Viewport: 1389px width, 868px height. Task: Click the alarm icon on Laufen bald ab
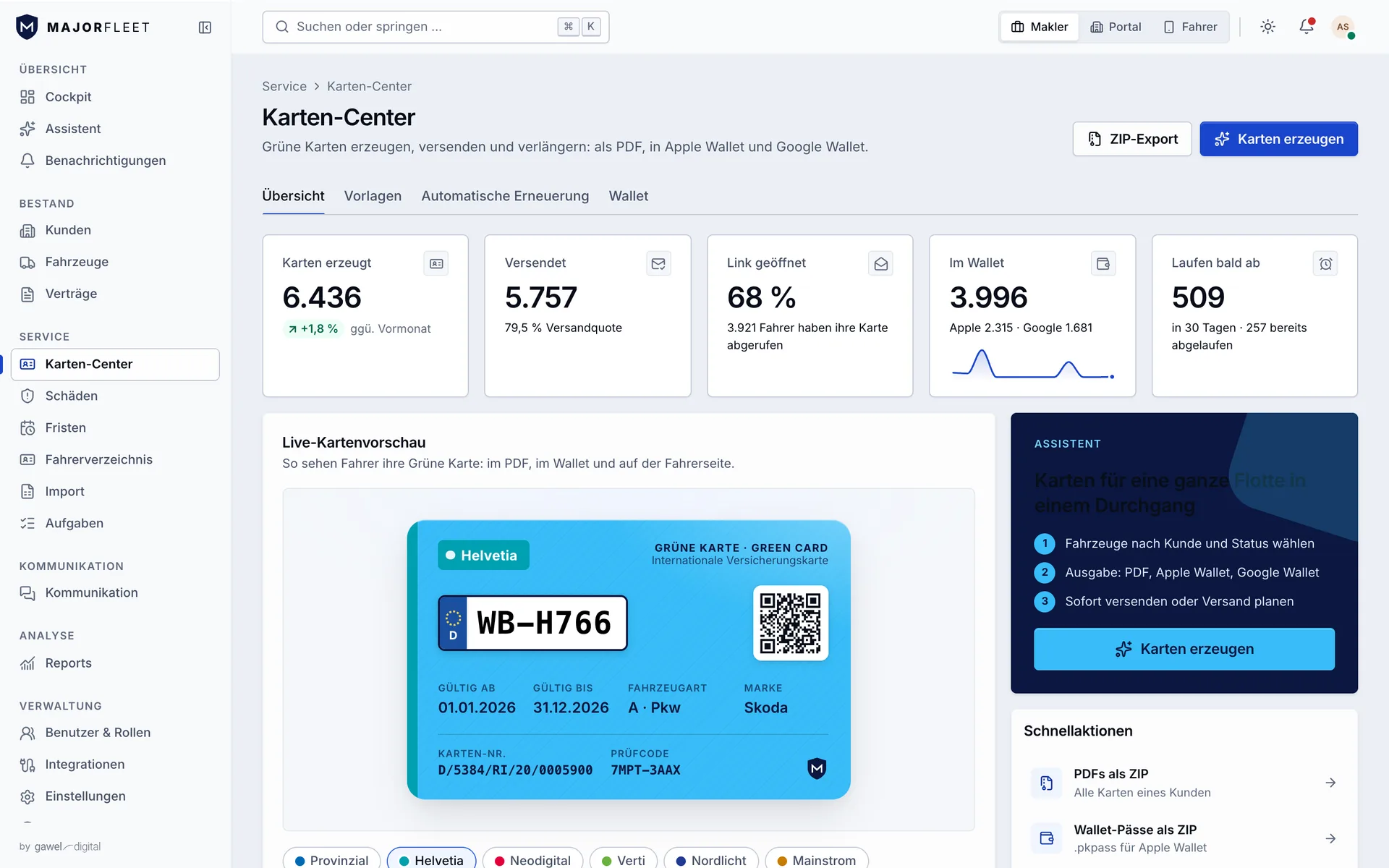click(x=1325, y=264)
